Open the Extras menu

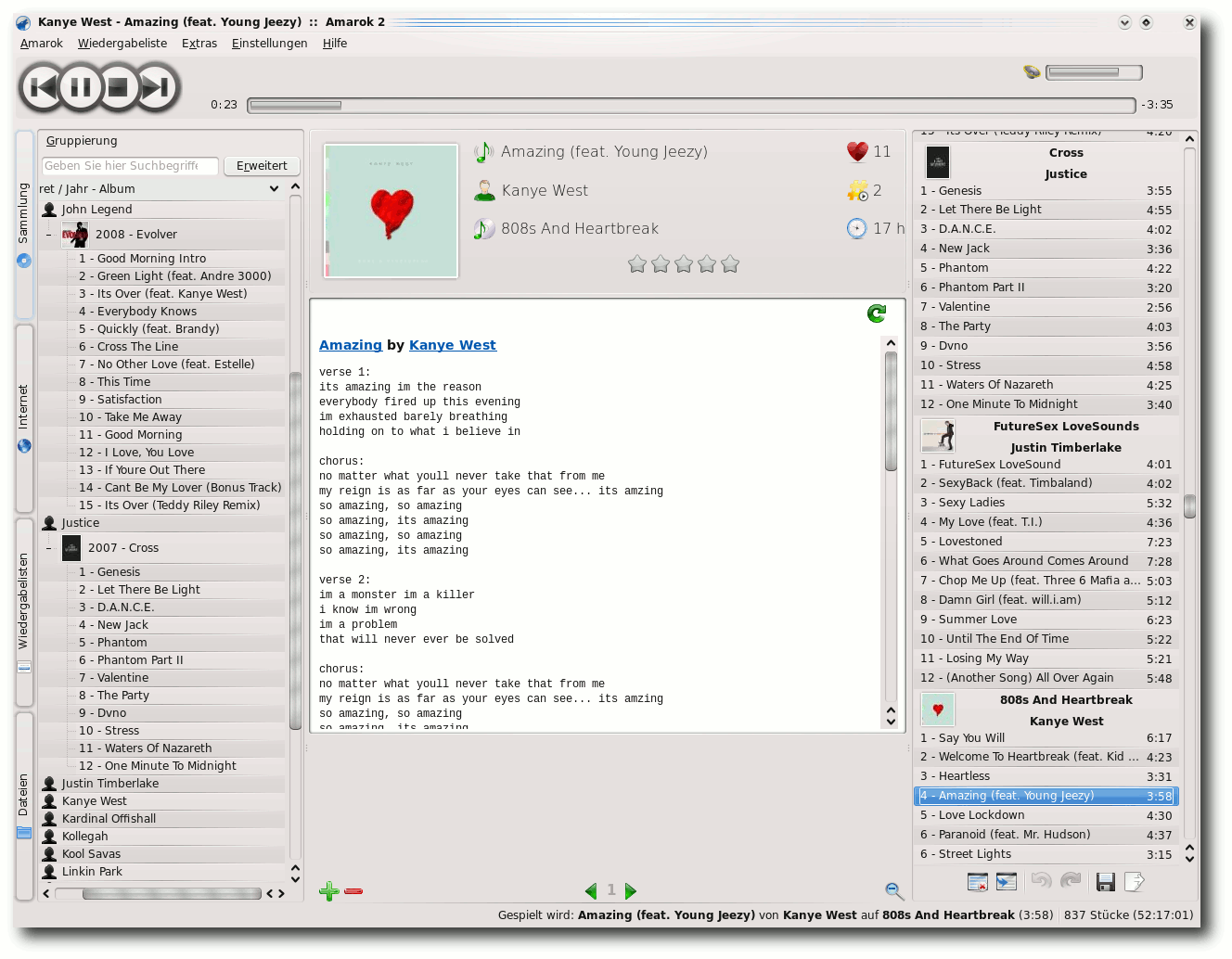pos(199,44)
